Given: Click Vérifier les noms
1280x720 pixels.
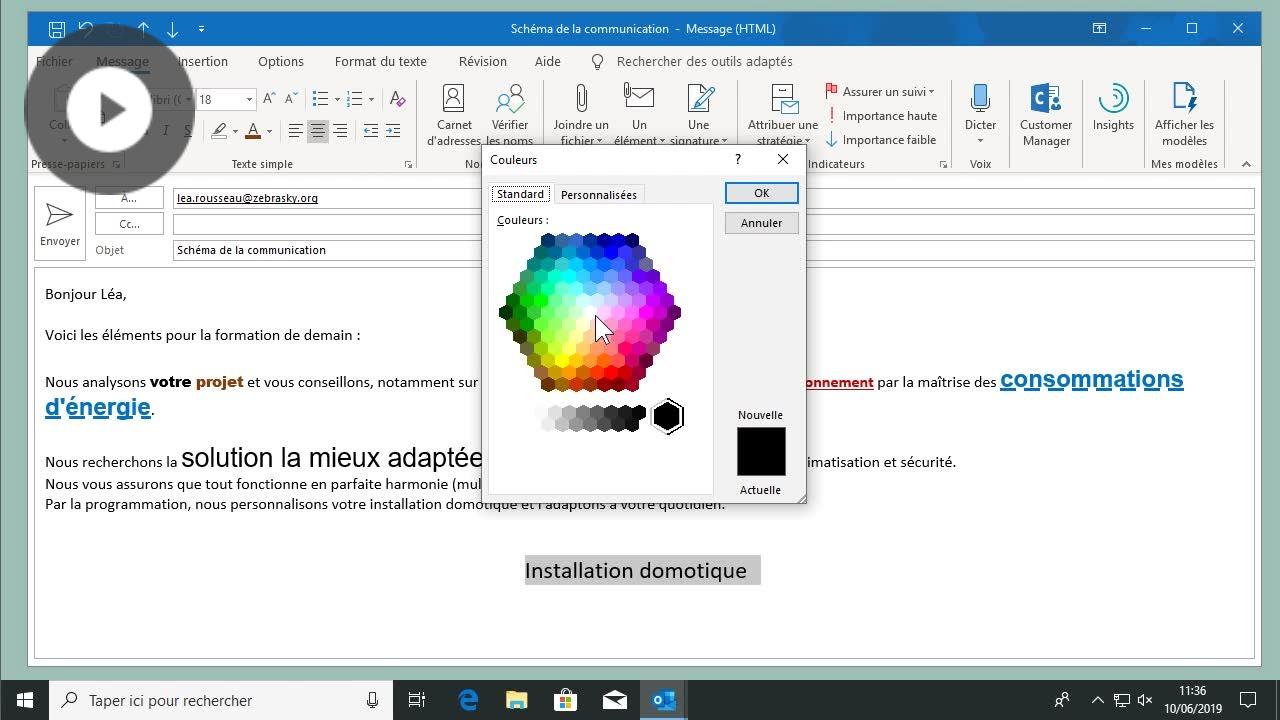Looking at the screenshot, I should [511, 112].
